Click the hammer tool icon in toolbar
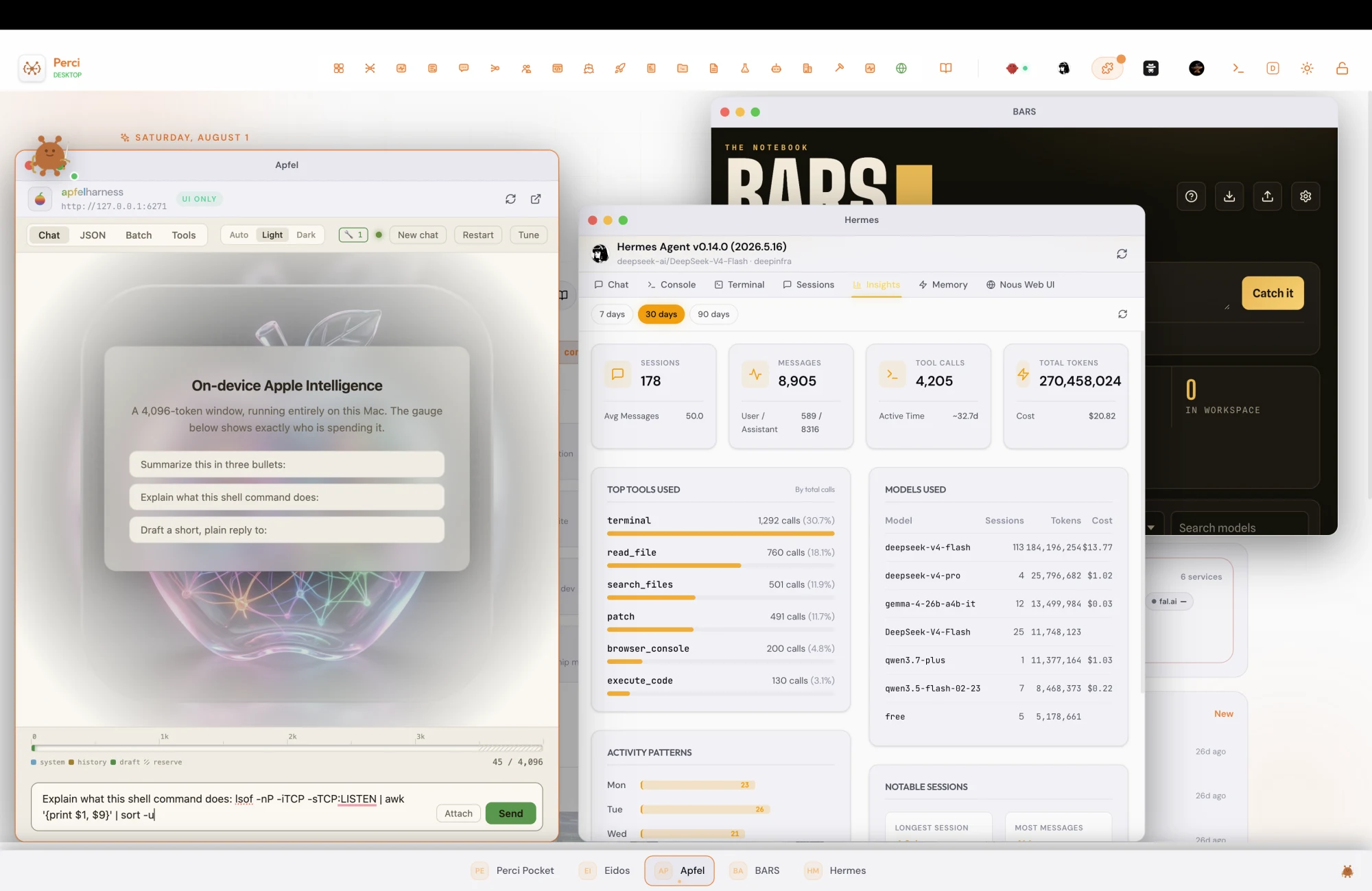Image resolution: width=1372 pixels, height=891 pixels. (839, 69)
